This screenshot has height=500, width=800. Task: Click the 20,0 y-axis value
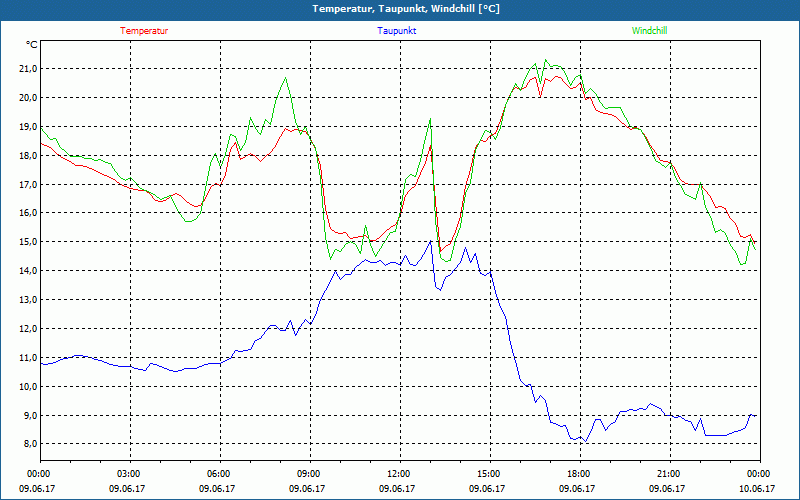coord(28,97)
